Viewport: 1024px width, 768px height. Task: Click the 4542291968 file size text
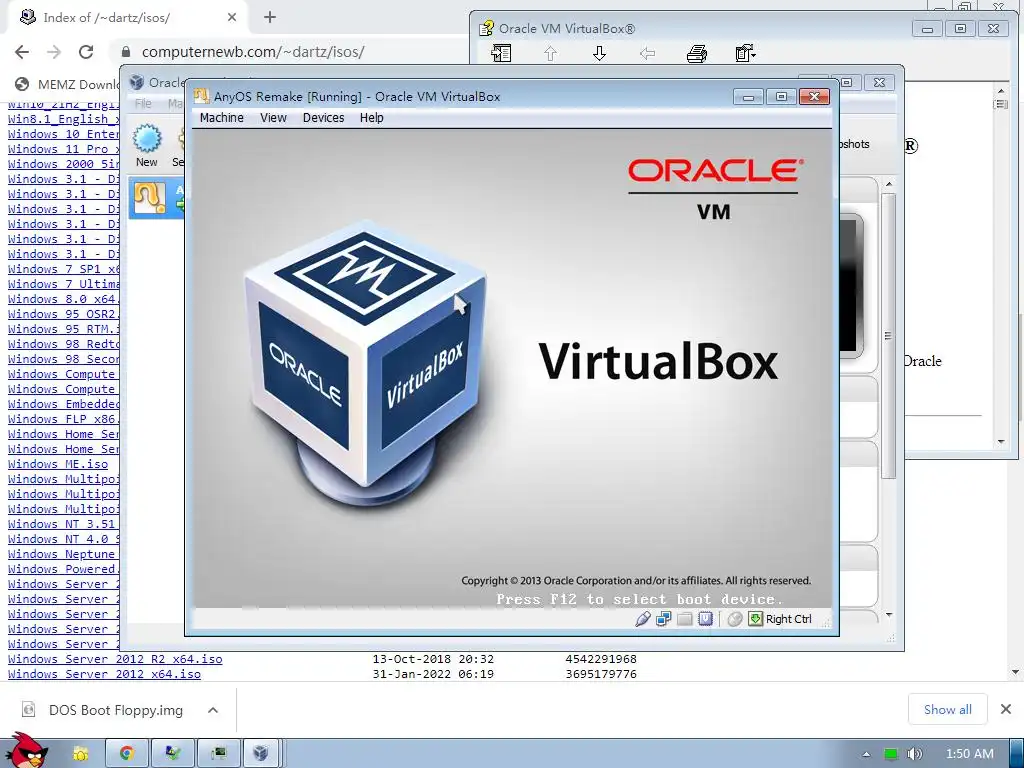point(601,659)
